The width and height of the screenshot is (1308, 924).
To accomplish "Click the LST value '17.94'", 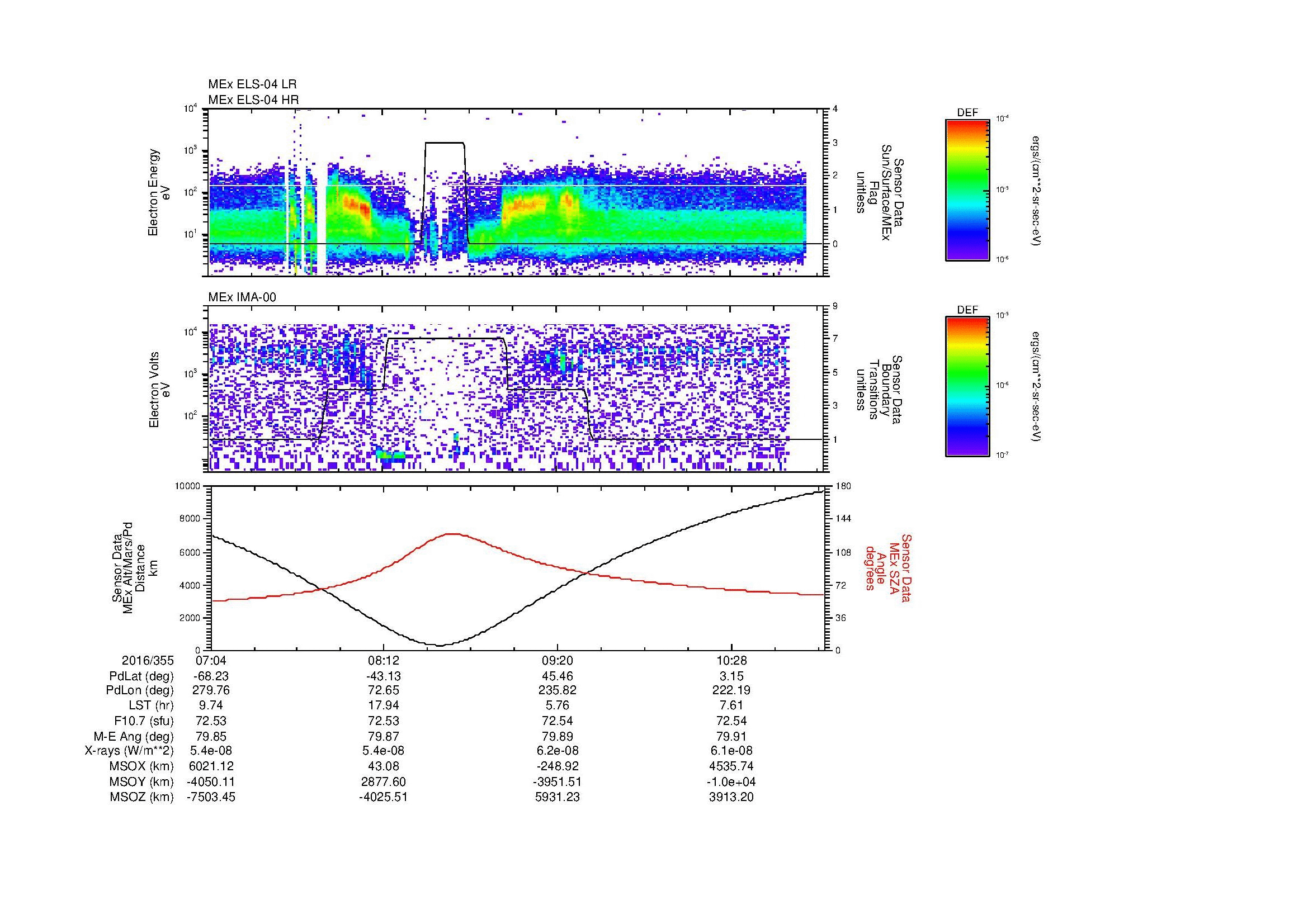I will click(x=385, y=706).
